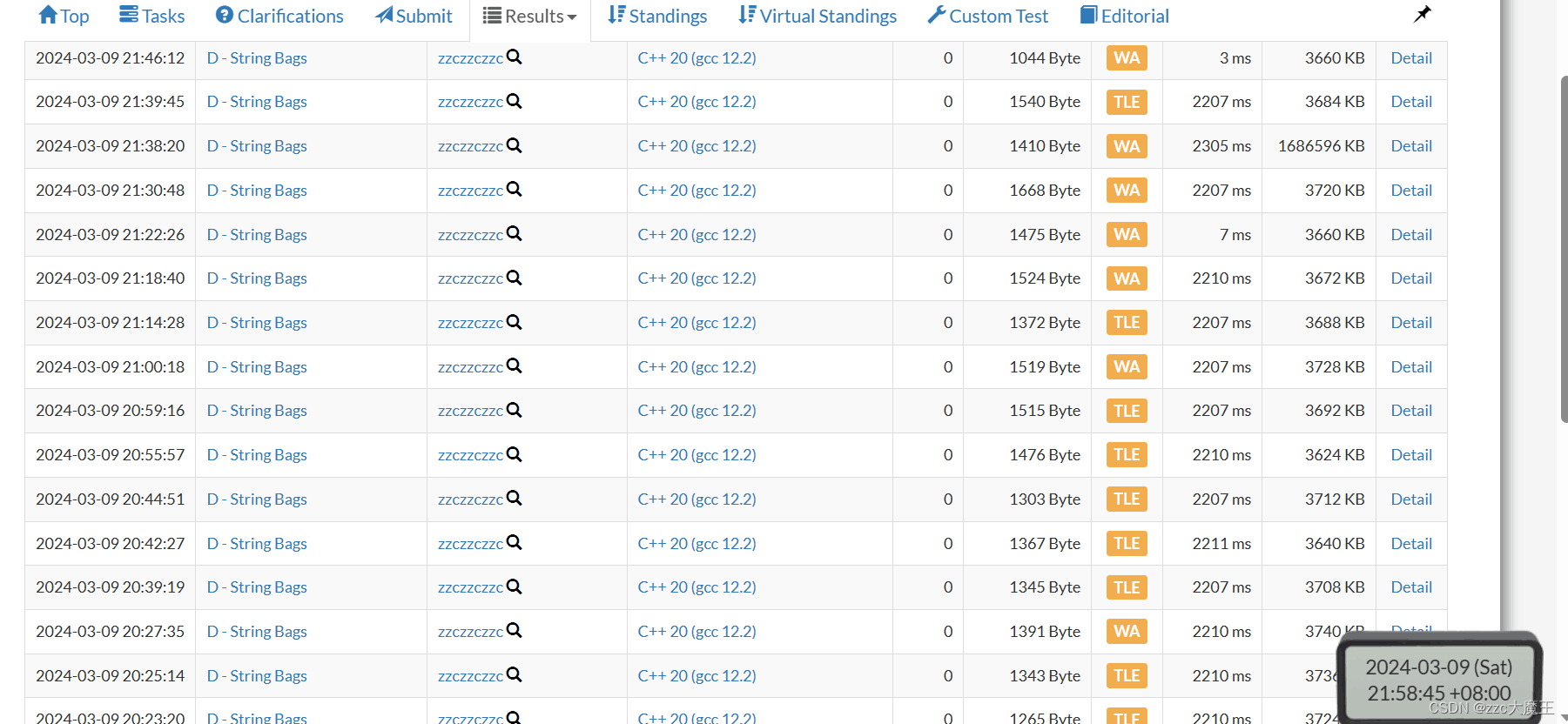Switch to the Tasks tab
The image size is (1568, 724).
click(152, 16)
